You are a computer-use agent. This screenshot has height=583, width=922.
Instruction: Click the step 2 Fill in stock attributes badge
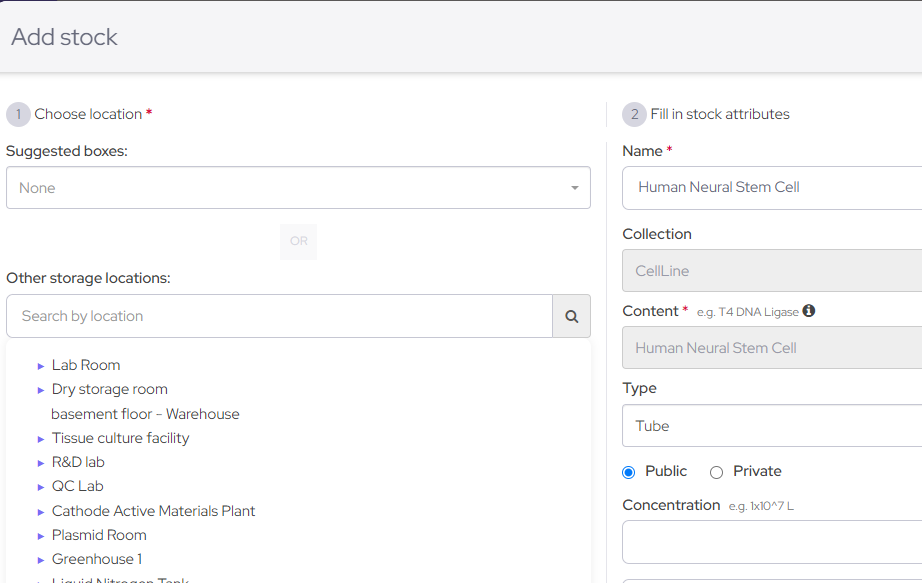[x=634, y=113]
